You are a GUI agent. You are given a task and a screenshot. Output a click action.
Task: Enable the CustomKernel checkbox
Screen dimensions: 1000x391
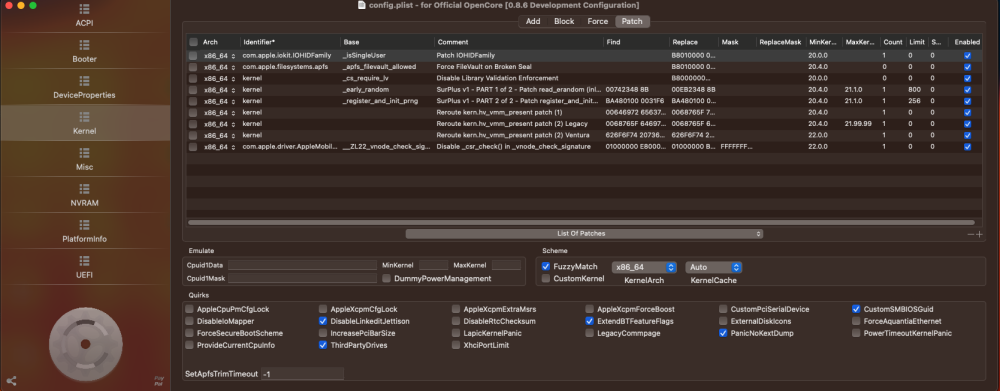(x=546, y=279)
